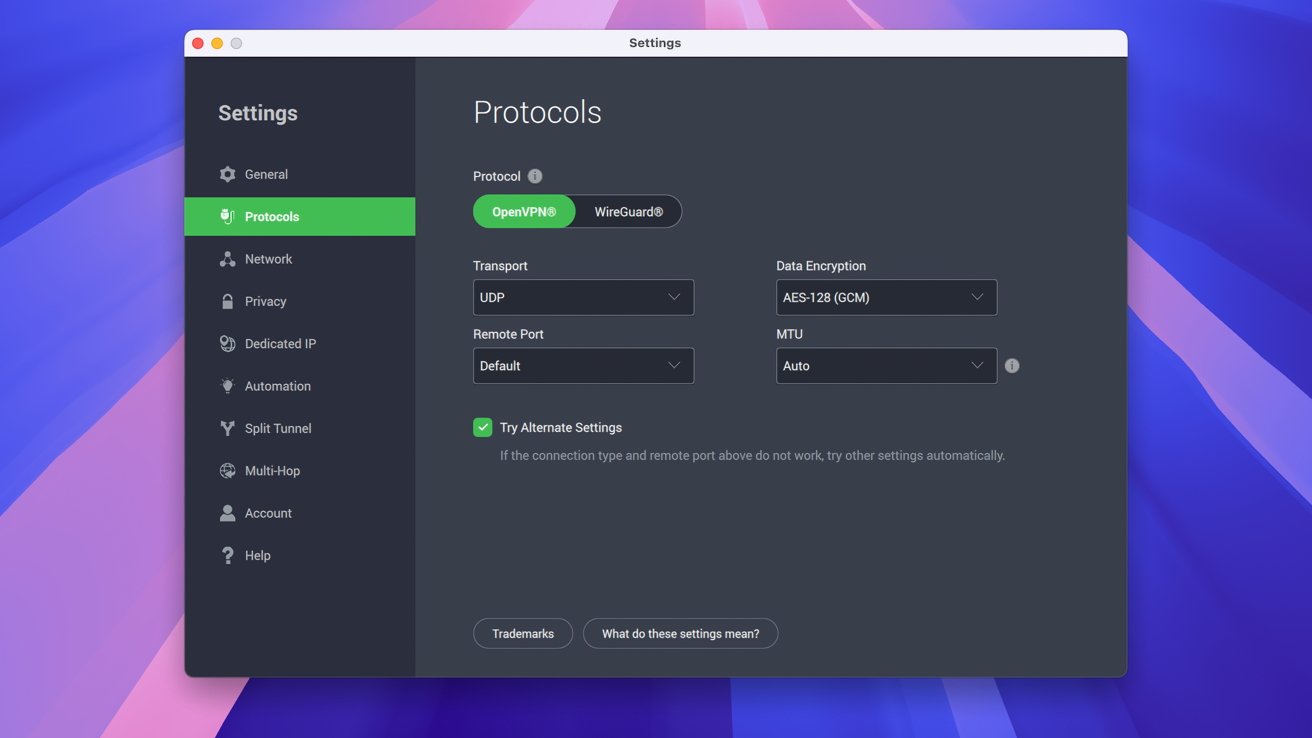Click the General gear icon in the sidebar
The width and height of the screenshot is (1312, 738).
(227, 174)
